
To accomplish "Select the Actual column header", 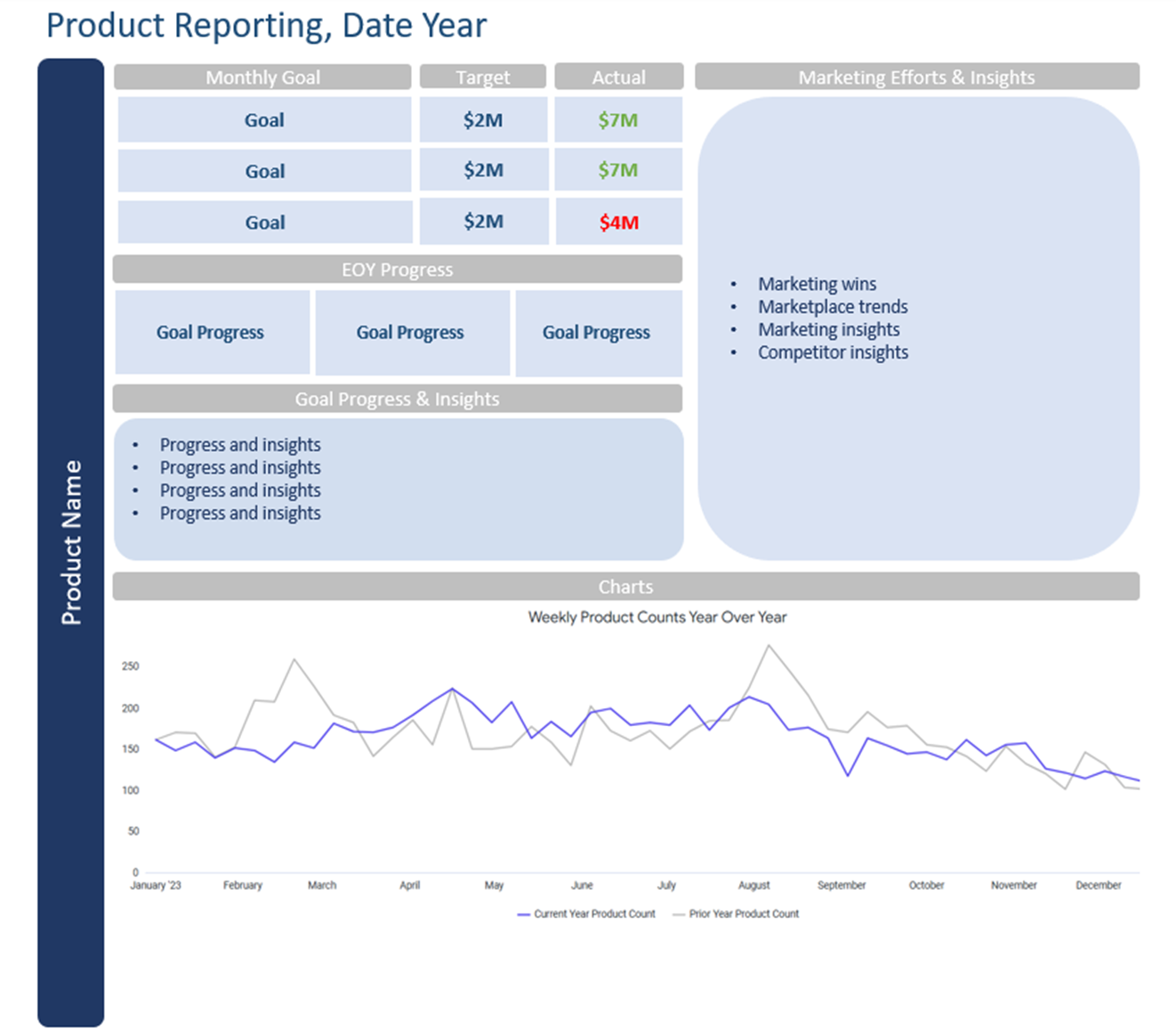I will (618, 77).
